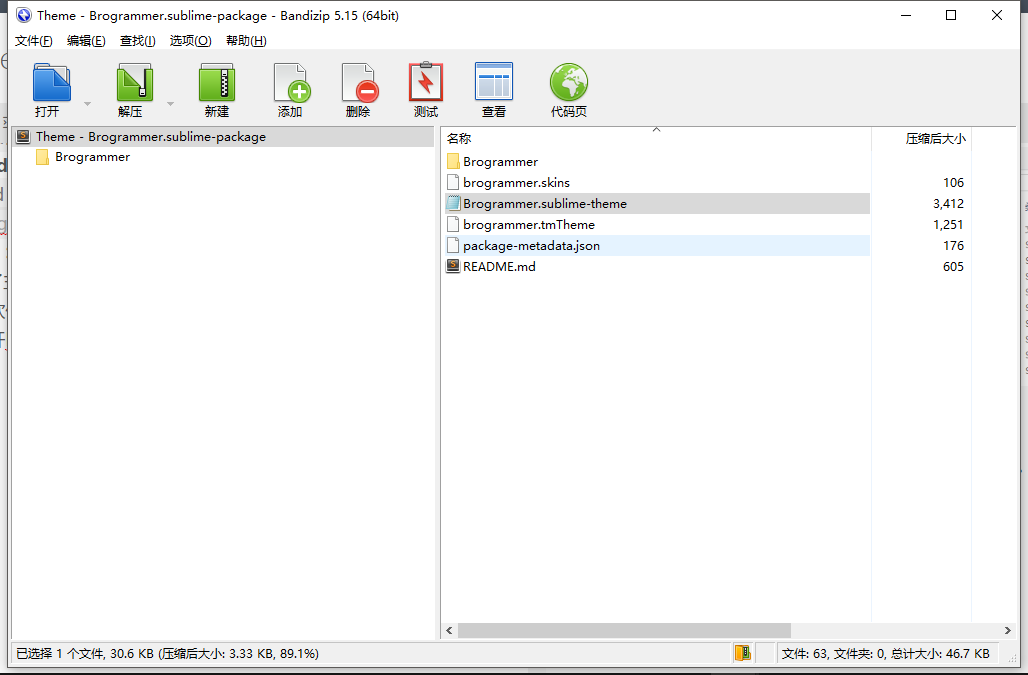Click the compressed size 176 cell
1028x675 pixels.
point(953,245)
